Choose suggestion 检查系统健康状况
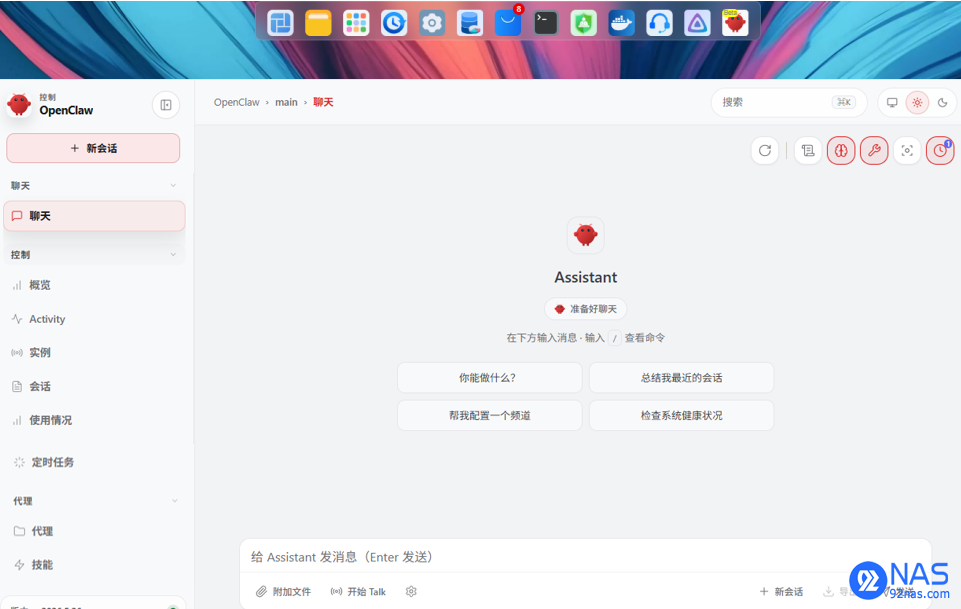The width and height of the screenshot is (961, 609). click(x=682, y=415)
